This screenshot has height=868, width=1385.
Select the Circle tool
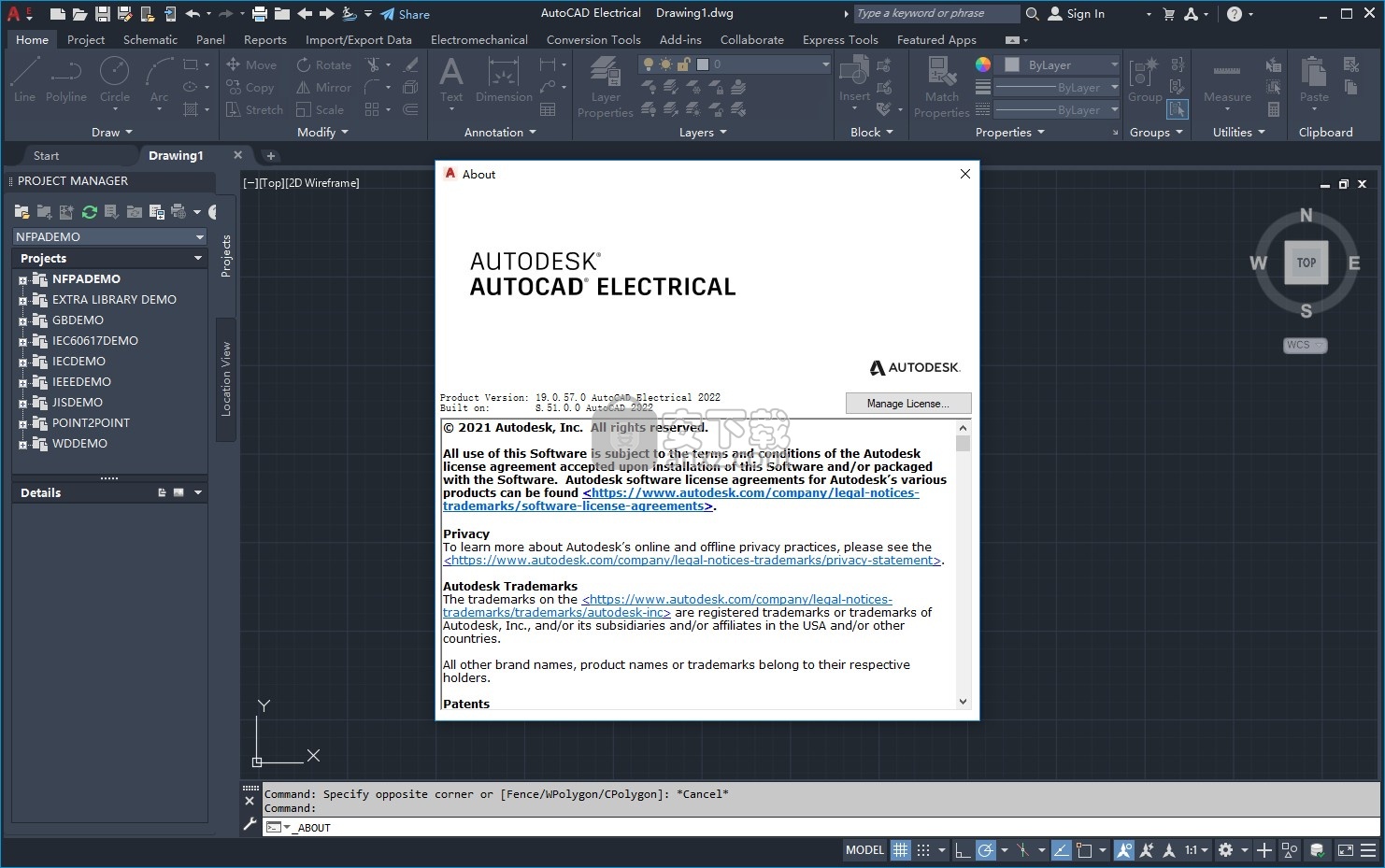[x=114, y=79]
